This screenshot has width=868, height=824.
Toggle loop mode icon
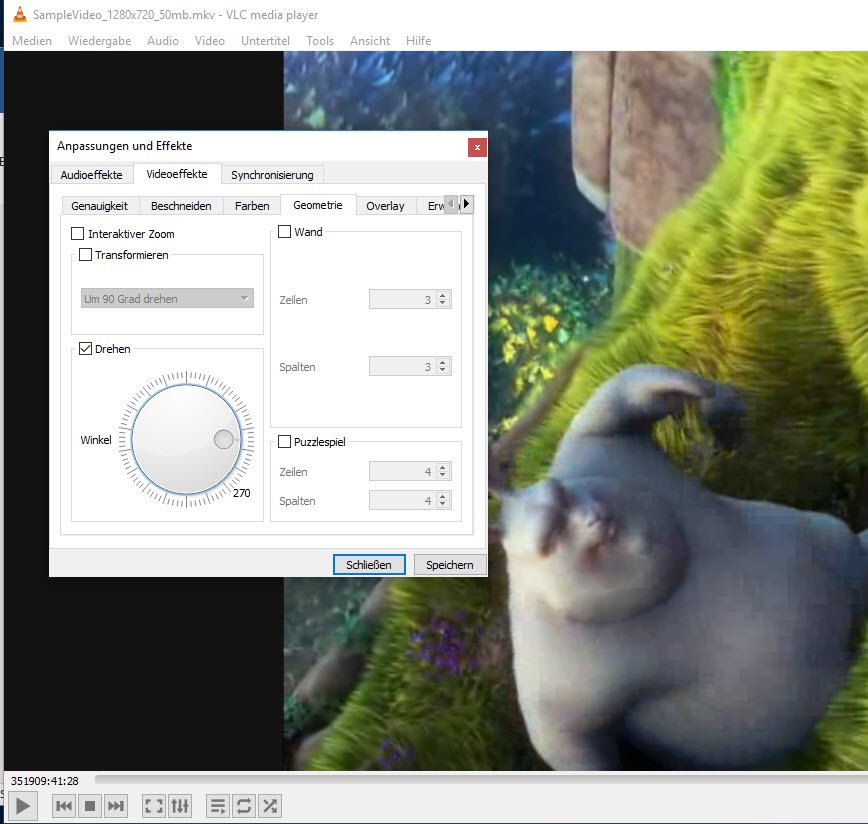[x=244, y=806]
